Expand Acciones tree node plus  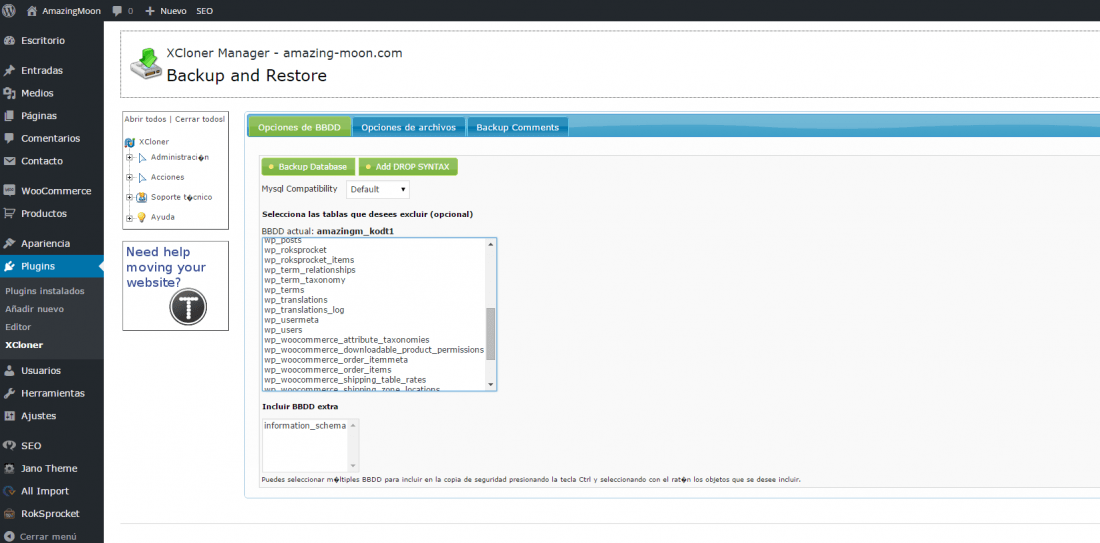pyautogui.click(x=130, y=177)
